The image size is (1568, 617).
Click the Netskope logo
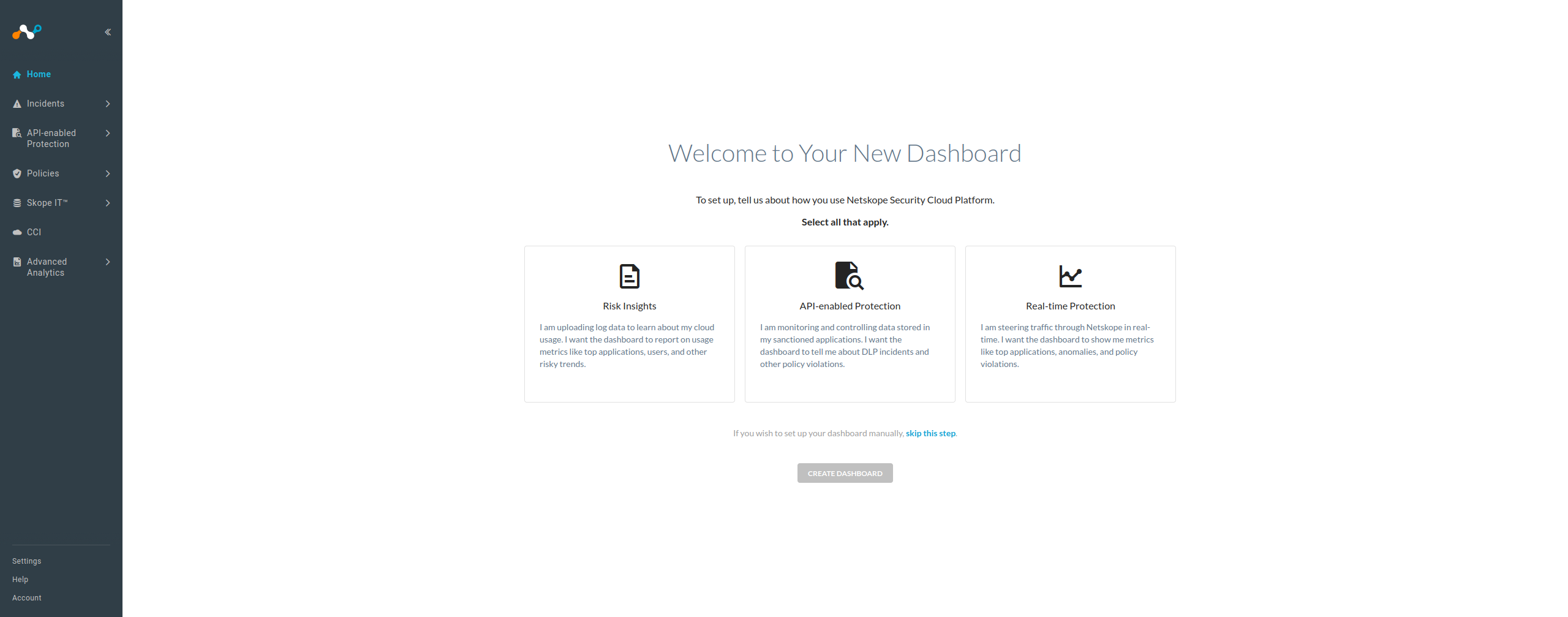26,32
